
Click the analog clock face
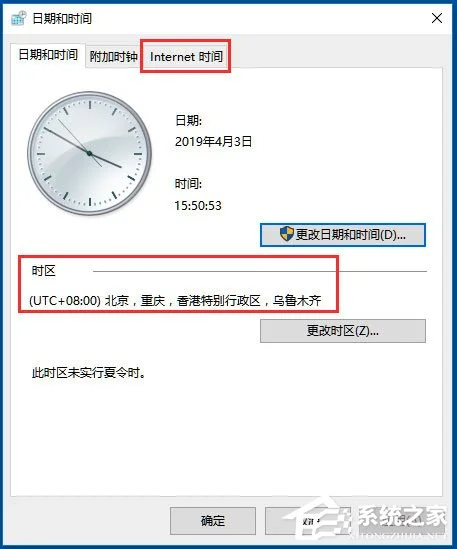point(90,153)
